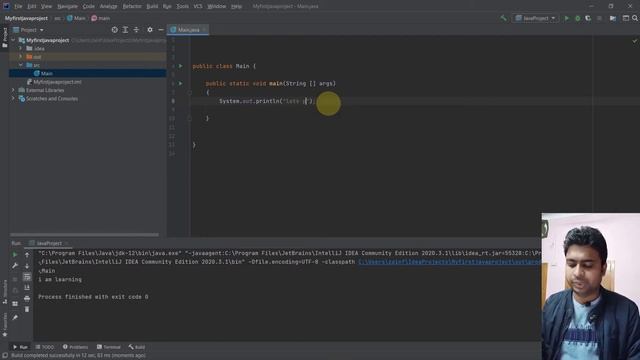The height and width of the screenshot is (360, 640).
Task: Clear console with the trash icon
Action: [x=27, y=309]
